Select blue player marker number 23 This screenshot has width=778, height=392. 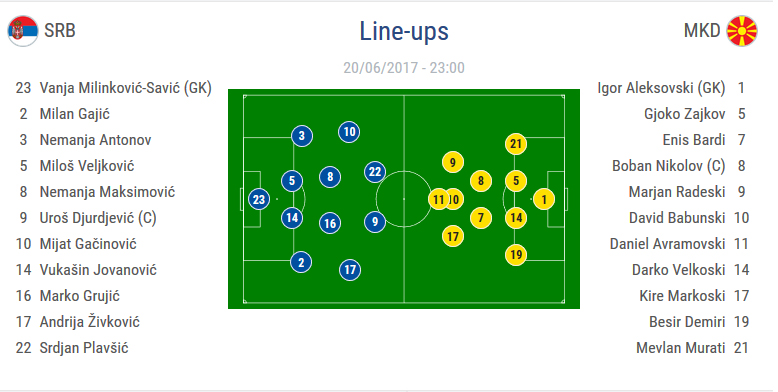click(259, 199)
